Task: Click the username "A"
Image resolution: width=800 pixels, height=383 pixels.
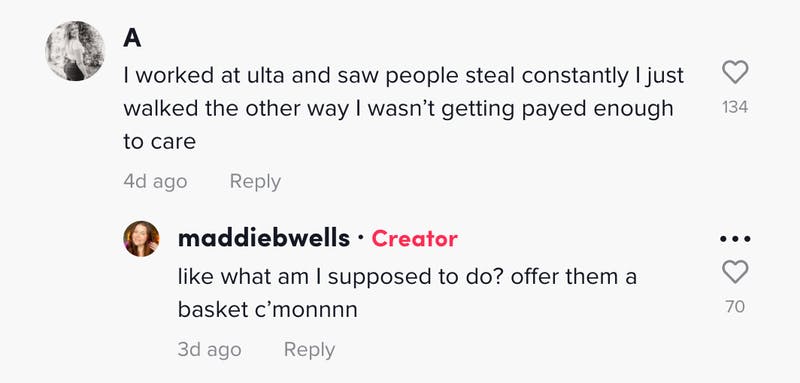Action: coord(132,39)
